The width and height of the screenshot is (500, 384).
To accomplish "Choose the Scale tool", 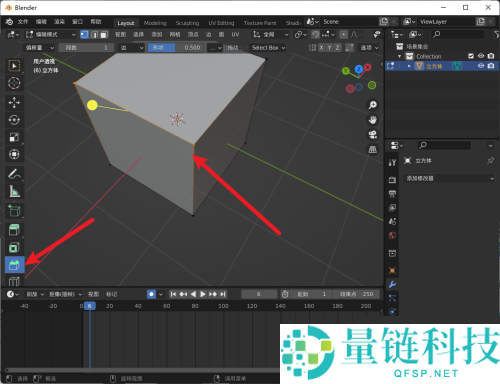I will [14, 137].
